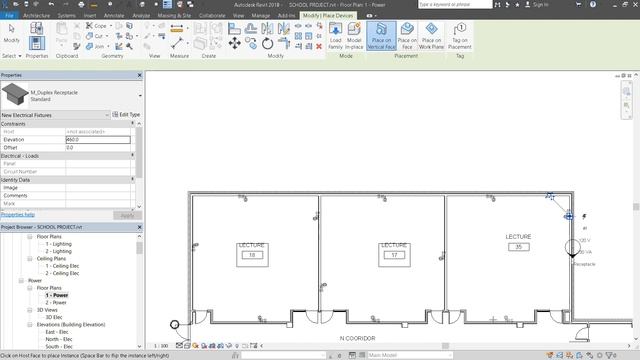Select the Array tool
Image resolution: width=640 pixels, height=360 pixels.
[298, 36]
